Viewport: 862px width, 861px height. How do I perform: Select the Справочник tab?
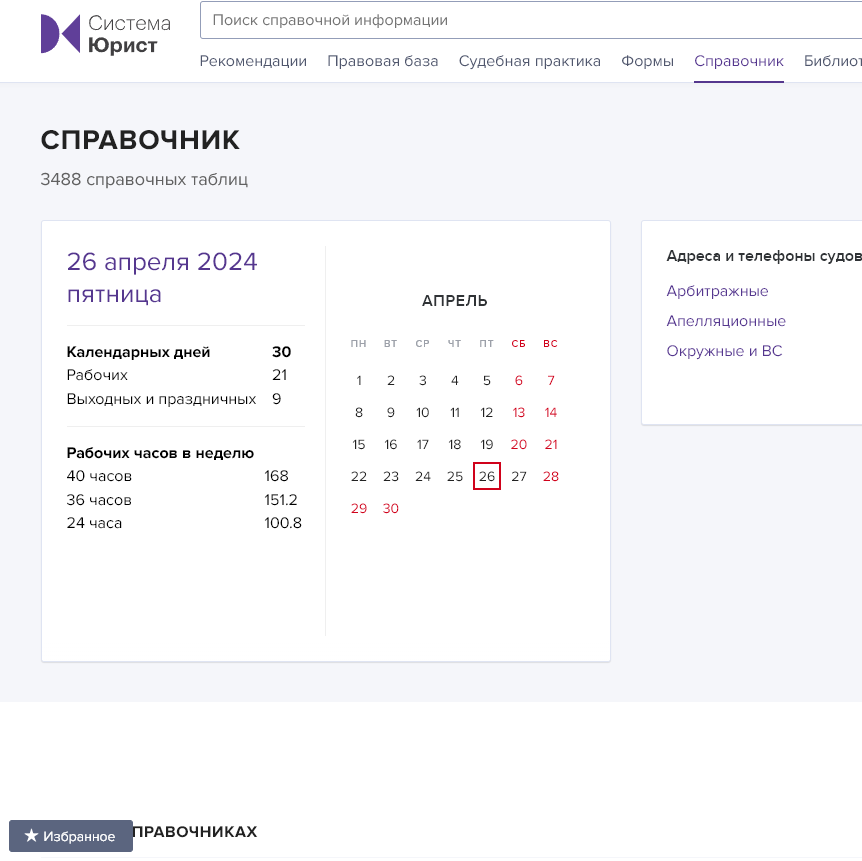coord(738,61)
